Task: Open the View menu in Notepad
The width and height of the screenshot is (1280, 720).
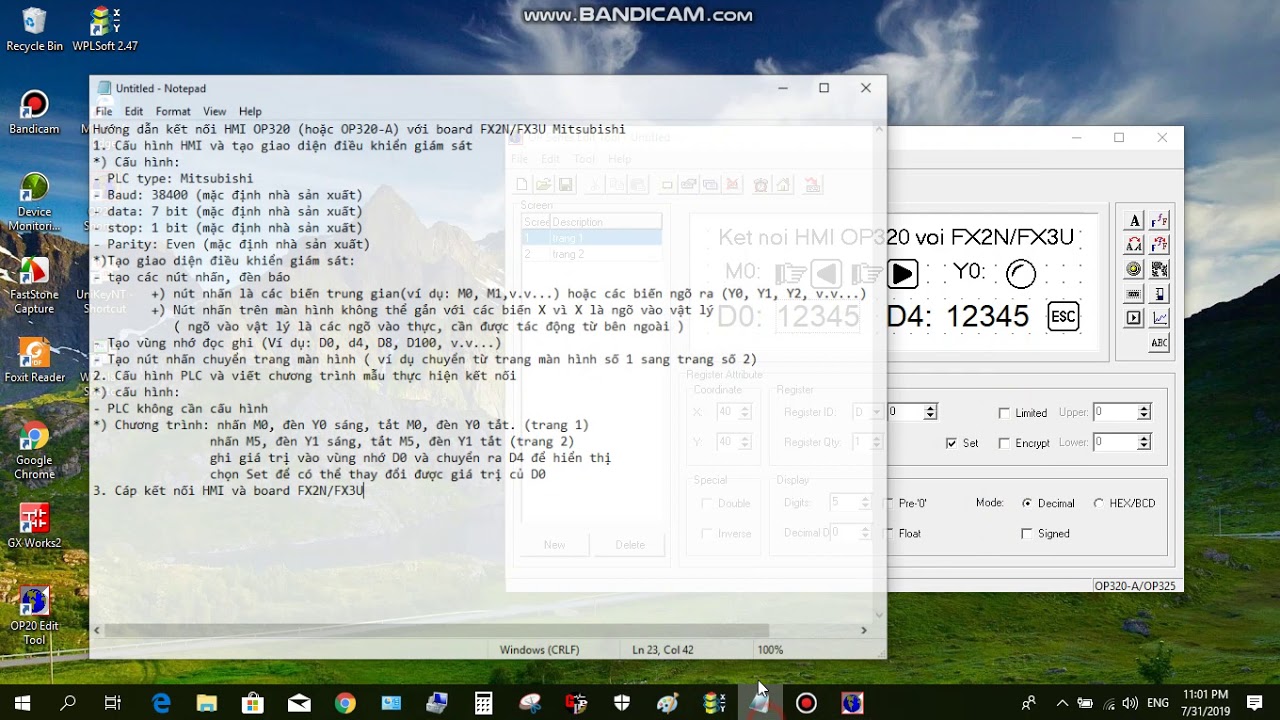Action: 215,112
